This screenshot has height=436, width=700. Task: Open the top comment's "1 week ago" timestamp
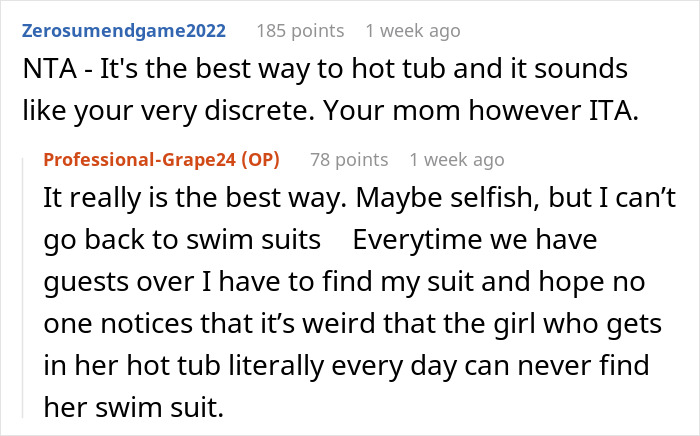(x=412, y=30)
